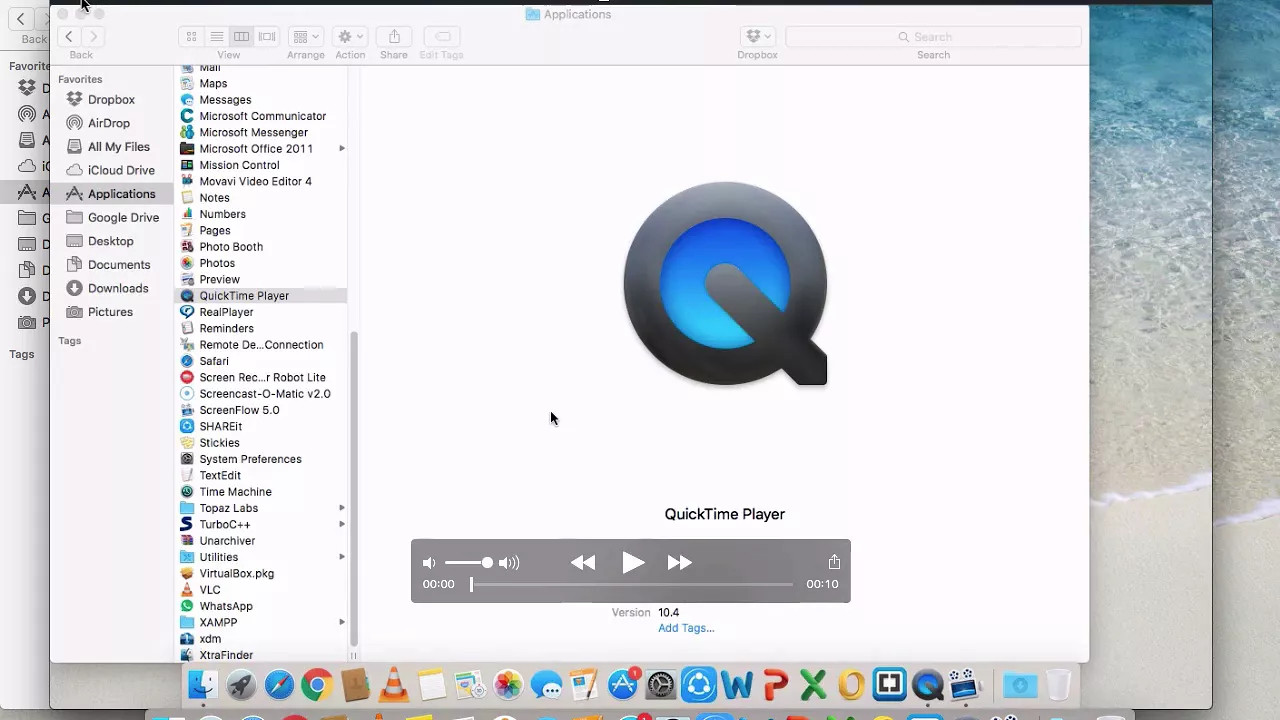Select Applications in sidebar
The image size is (1280, 720).
[121, 194]
